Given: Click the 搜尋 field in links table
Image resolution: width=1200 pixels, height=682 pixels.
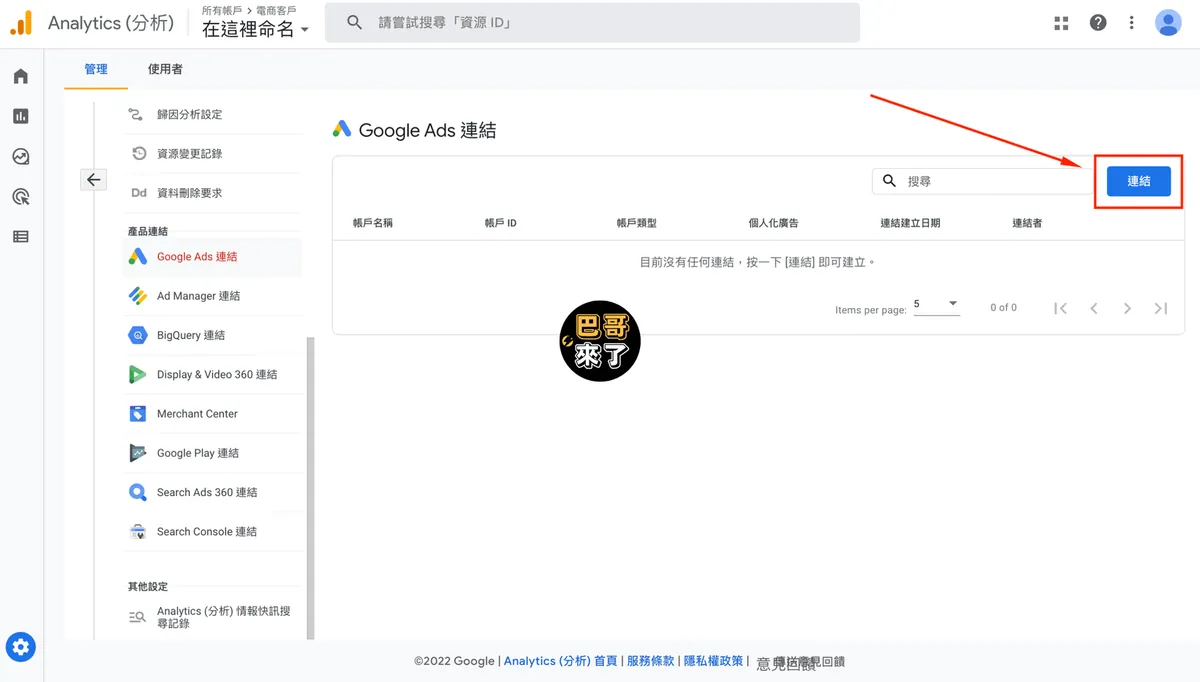Looking at the screenshot, I should click(x=985, y=181).
